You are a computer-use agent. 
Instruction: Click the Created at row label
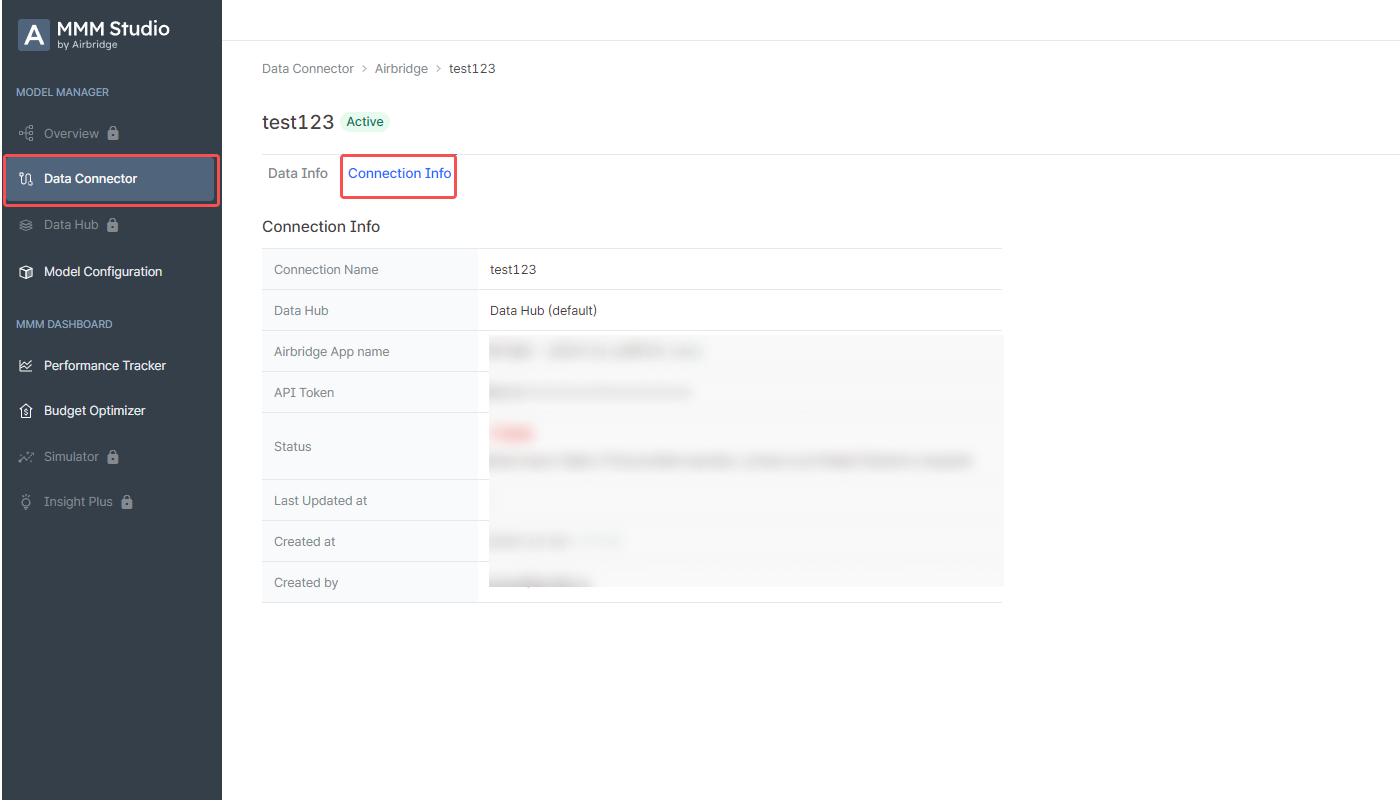point(305,542)
